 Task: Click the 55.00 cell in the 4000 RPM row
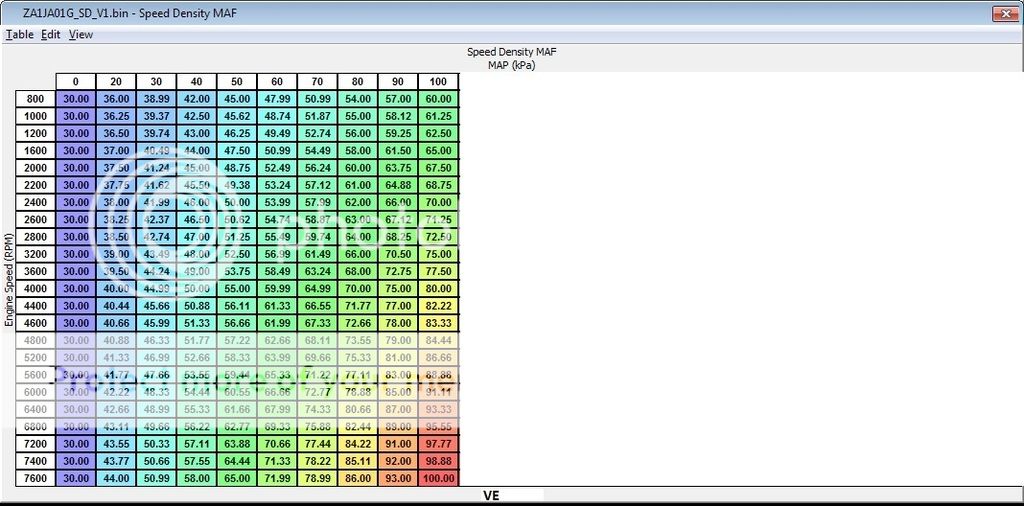[237, 288]
